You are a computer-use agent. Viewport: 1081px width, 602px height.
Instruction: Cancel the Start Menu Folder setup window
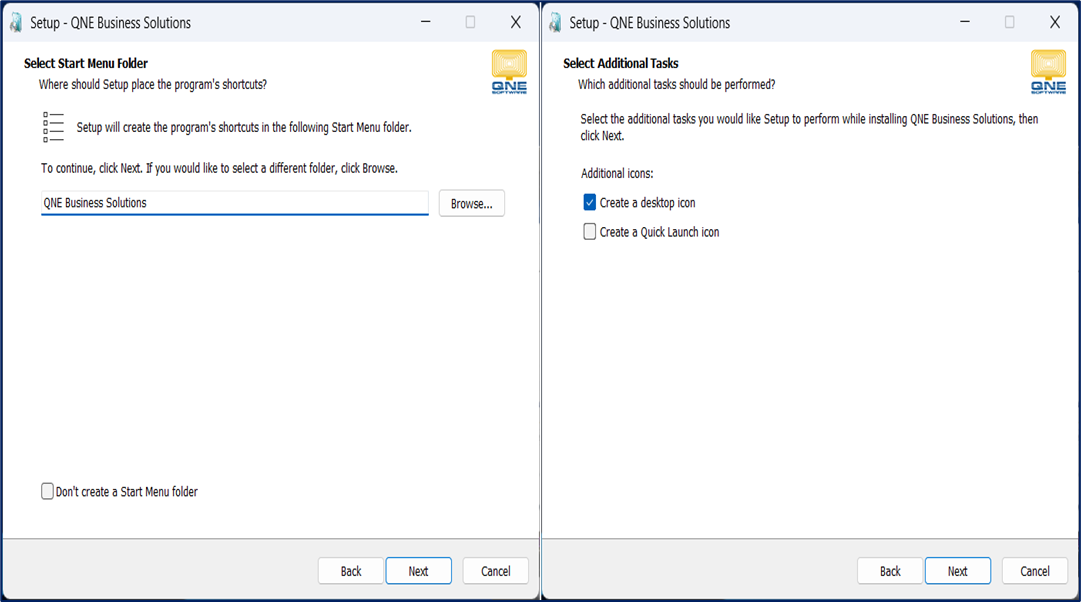click(496, 571)
